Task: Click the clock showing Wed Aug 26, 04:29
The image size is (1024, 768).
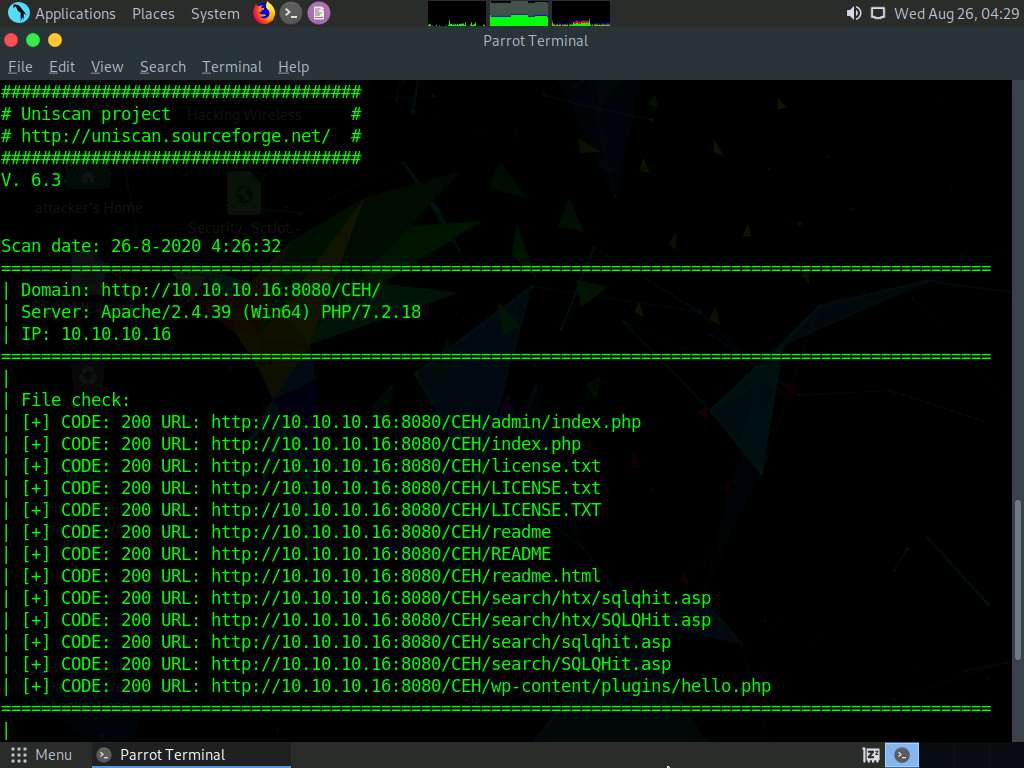Action: [x=956, y=14]
